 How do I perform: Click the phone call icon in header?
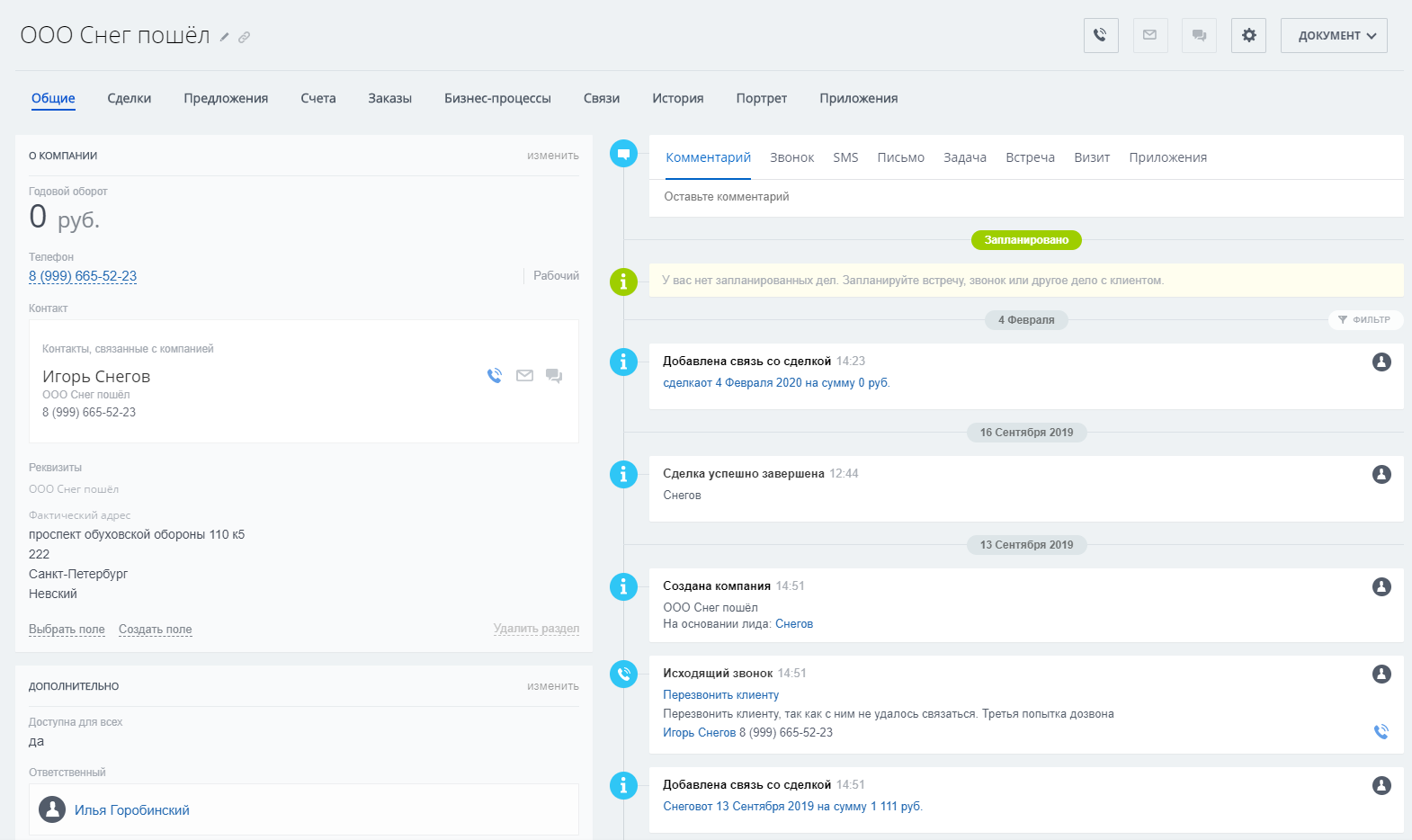tap(1100, 36)
